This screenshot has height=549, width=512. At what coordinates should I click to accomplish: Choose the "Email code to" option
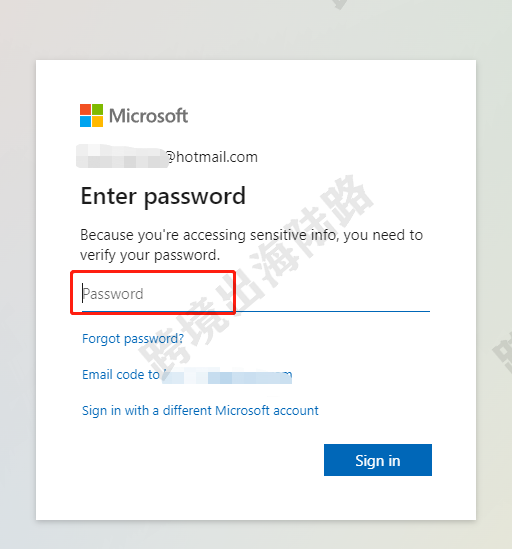(x=121, y=375)
